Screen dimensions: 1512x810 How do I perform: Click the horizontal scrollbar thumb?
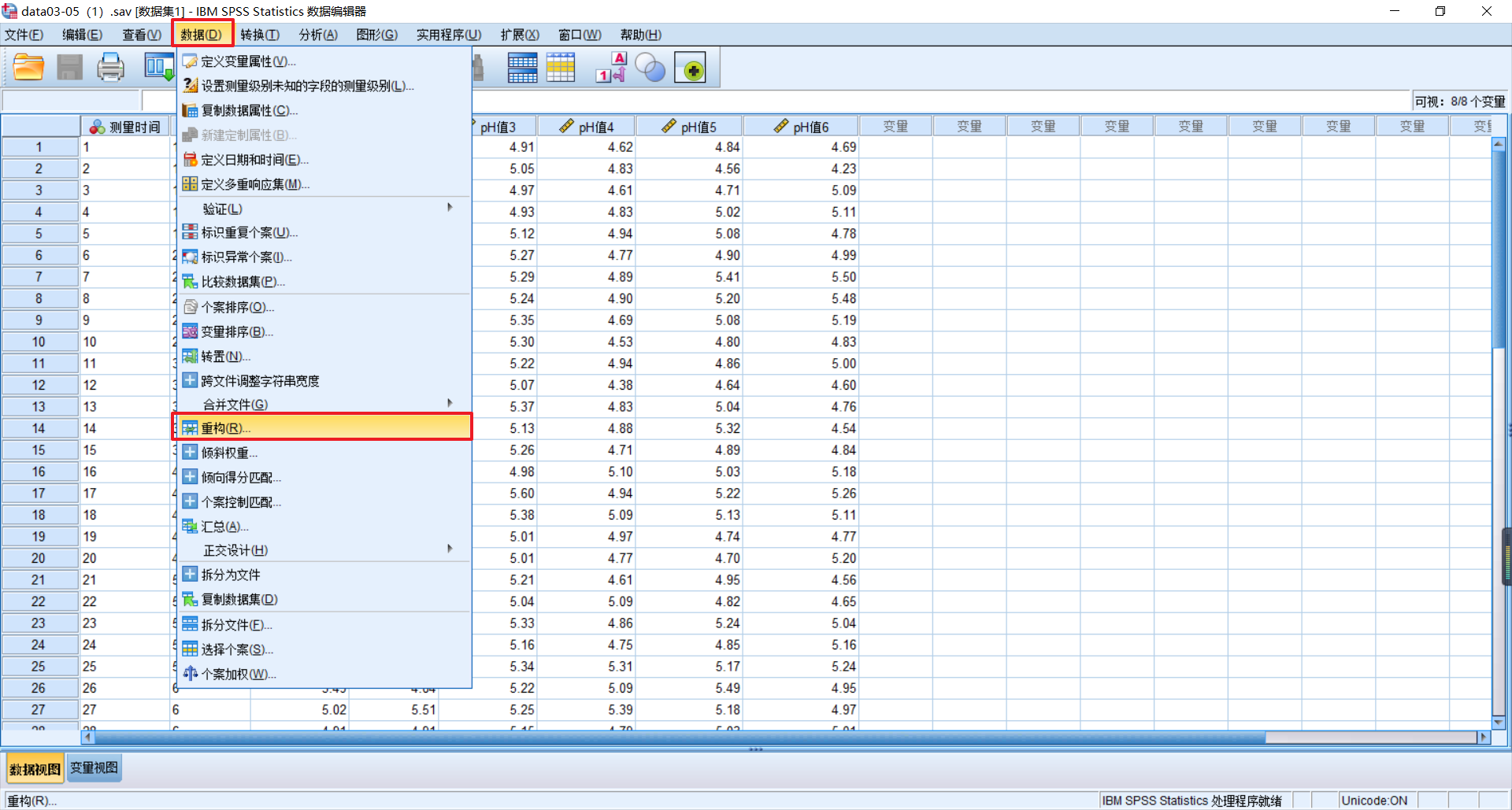coord(680,738)
